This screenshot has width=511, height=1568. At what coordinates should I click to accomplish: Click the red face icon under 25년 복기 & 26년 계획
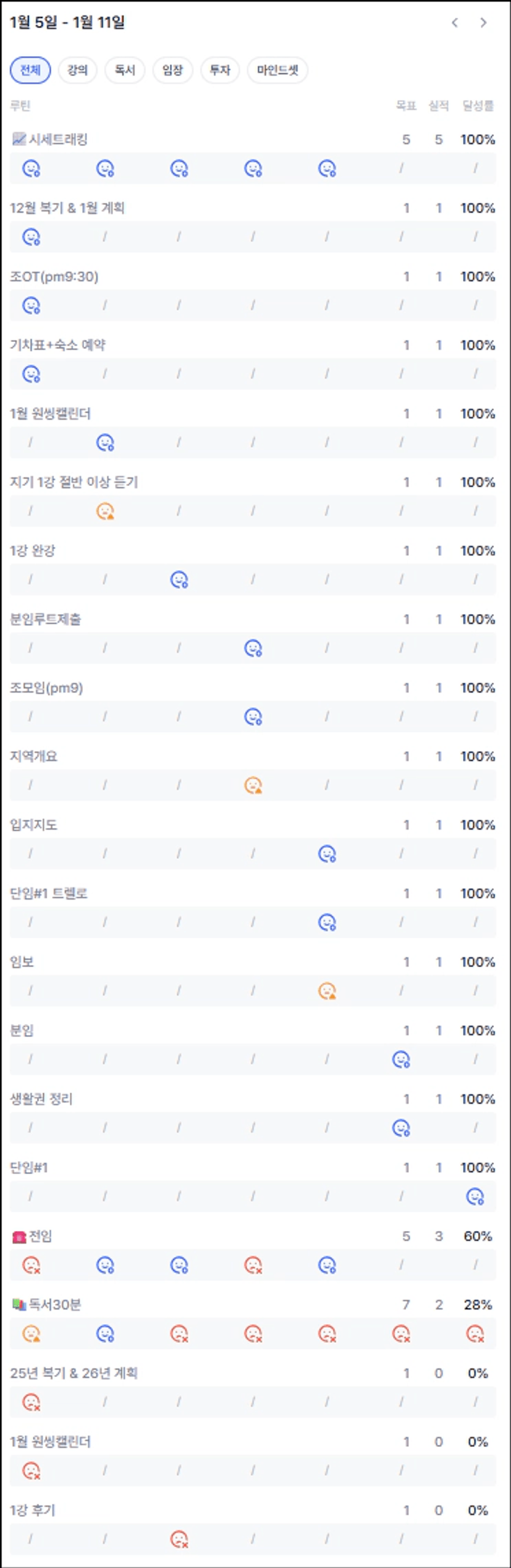pos(31,1402)
